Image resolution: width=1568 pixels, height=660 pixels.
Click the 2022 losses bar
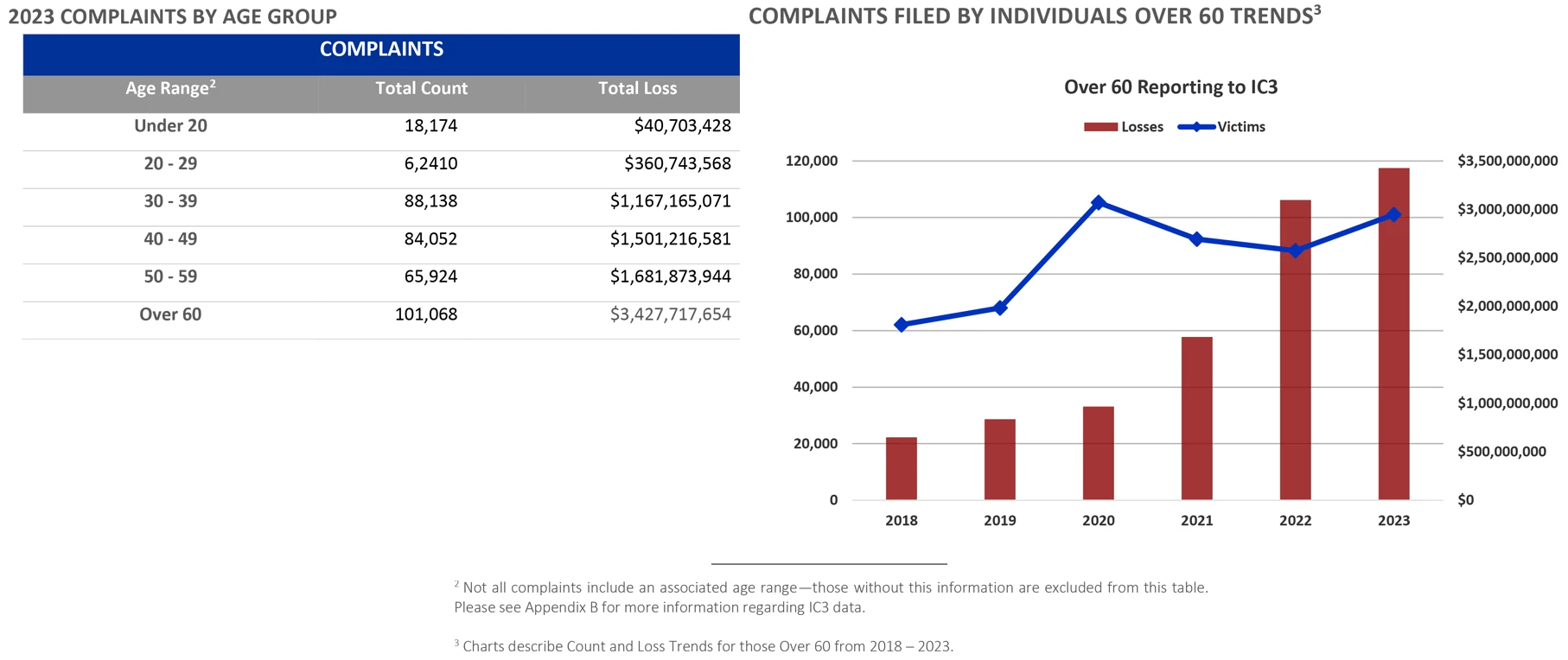coord(1296,350)
